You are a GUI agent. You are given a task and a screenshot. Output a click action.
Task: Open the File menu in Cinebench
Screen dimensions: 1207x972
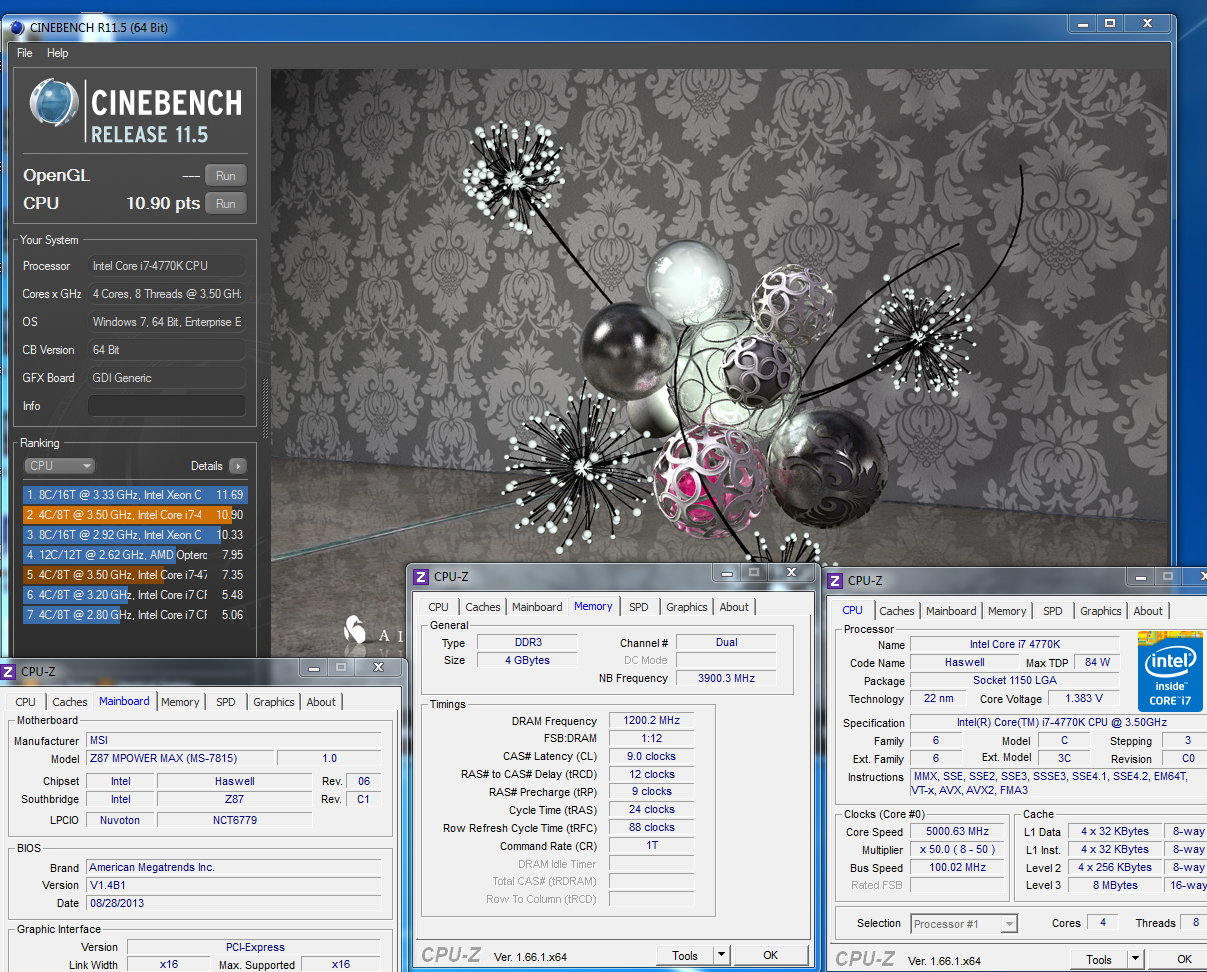[x=25, y=53]
